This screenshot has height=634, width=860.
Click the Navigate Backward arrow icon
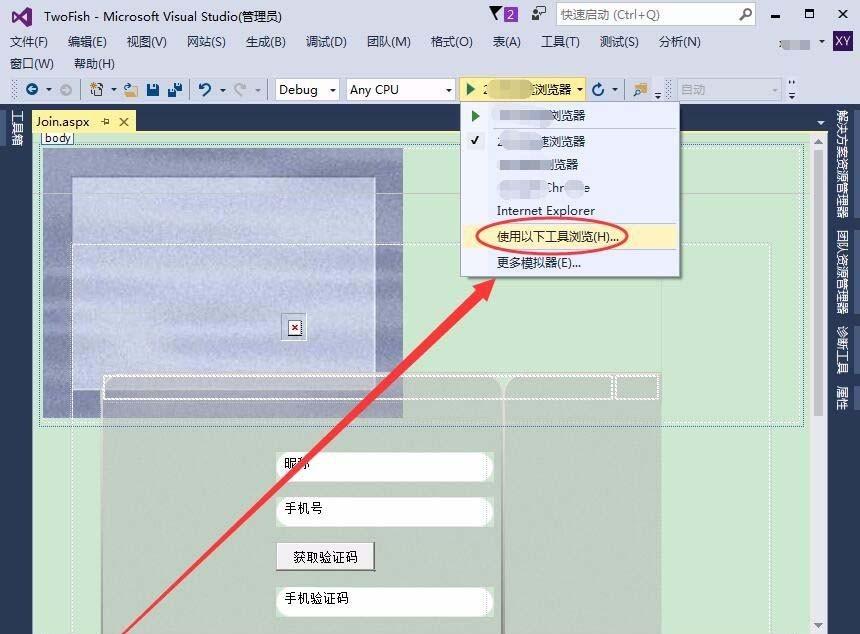(33, 89)
